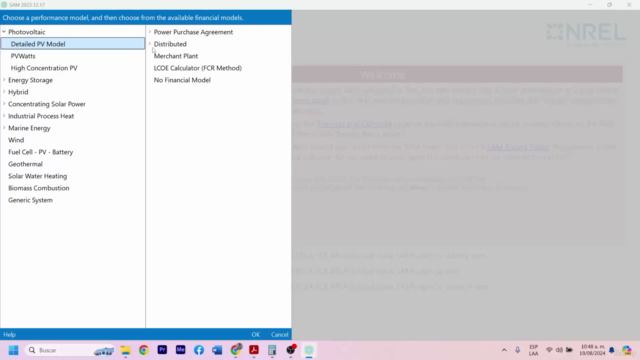Select Concentrating Solar Power label
The image size is (640, 360).
pyautogui.click(x=47, y=104)
